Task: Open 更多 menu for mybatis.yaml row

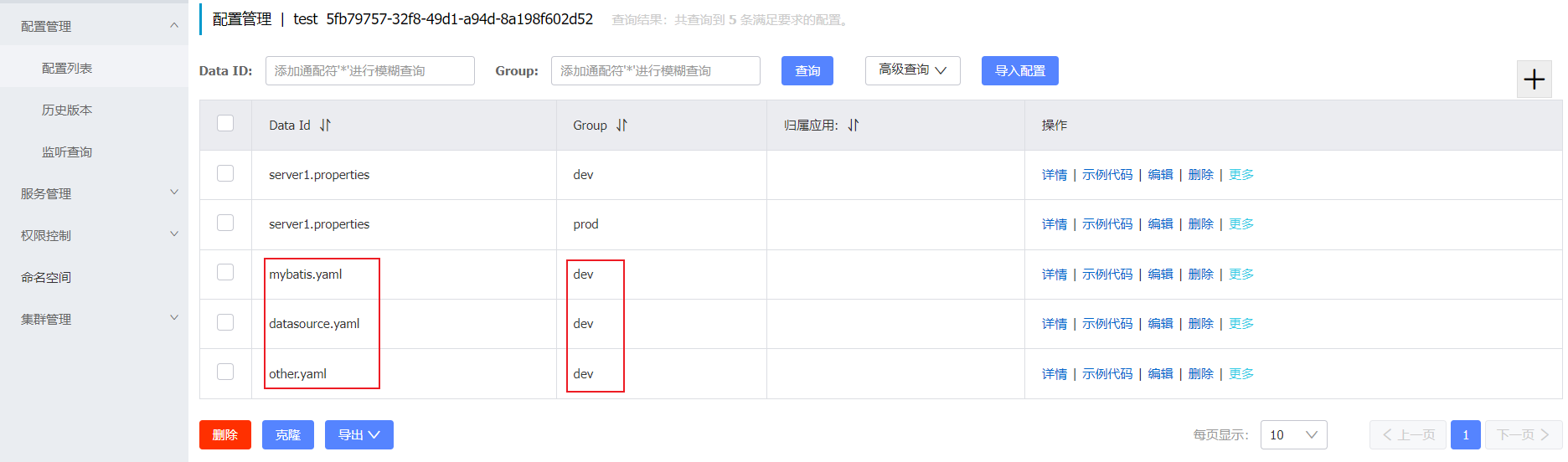Action: point(1241,275)
